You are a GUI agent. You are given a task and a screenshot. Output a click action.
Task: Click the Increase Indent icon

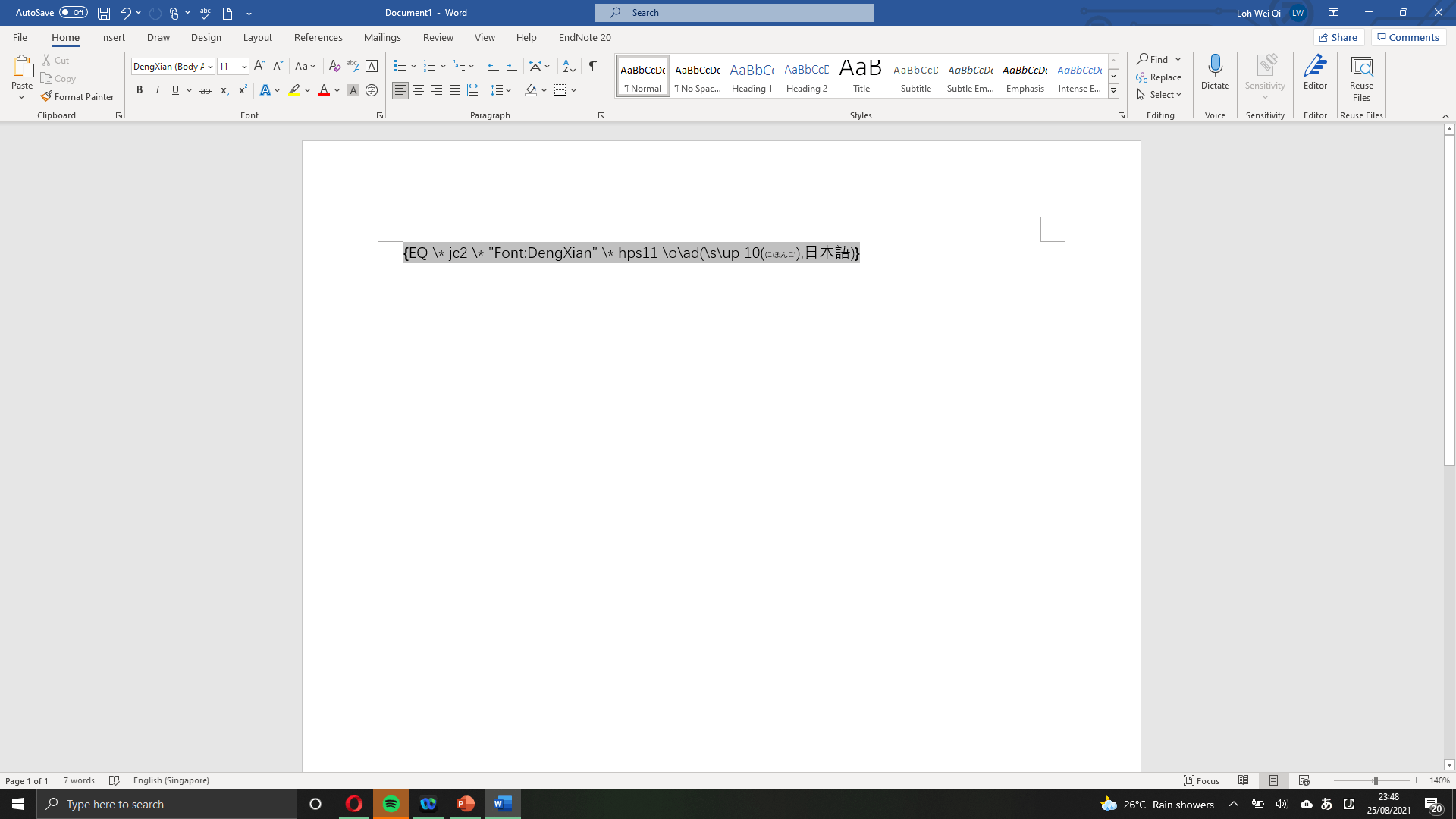coord(512,67)
